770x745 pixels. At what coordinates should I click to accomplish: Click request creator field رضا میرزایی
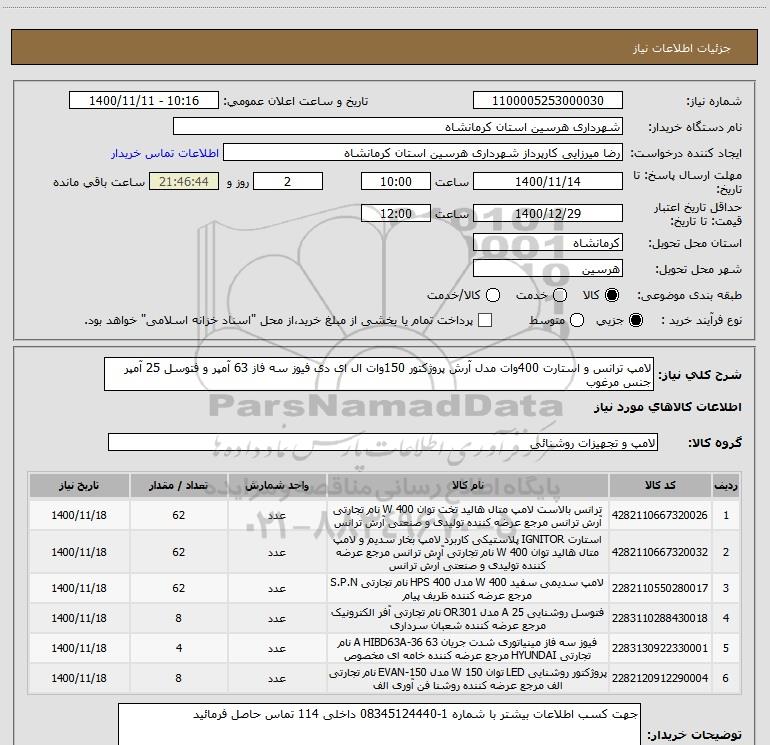click(x=423, y=153)
